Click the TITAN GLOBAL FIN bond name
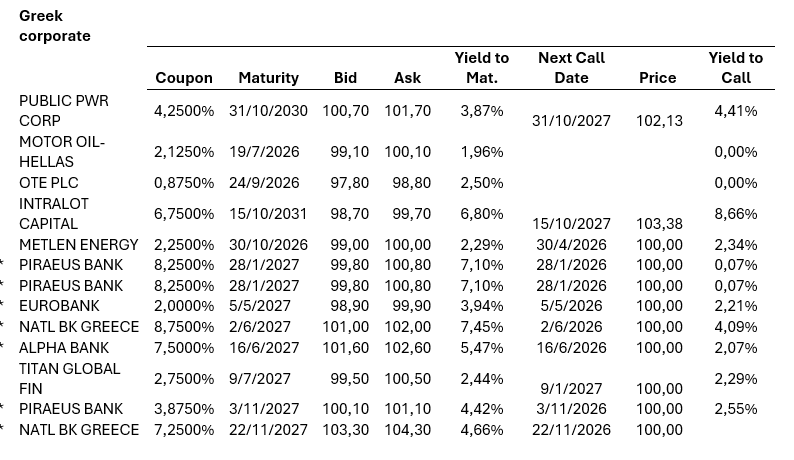Viewport: 794px width, 460px height. pyautogui.click(x=70, y=378)
